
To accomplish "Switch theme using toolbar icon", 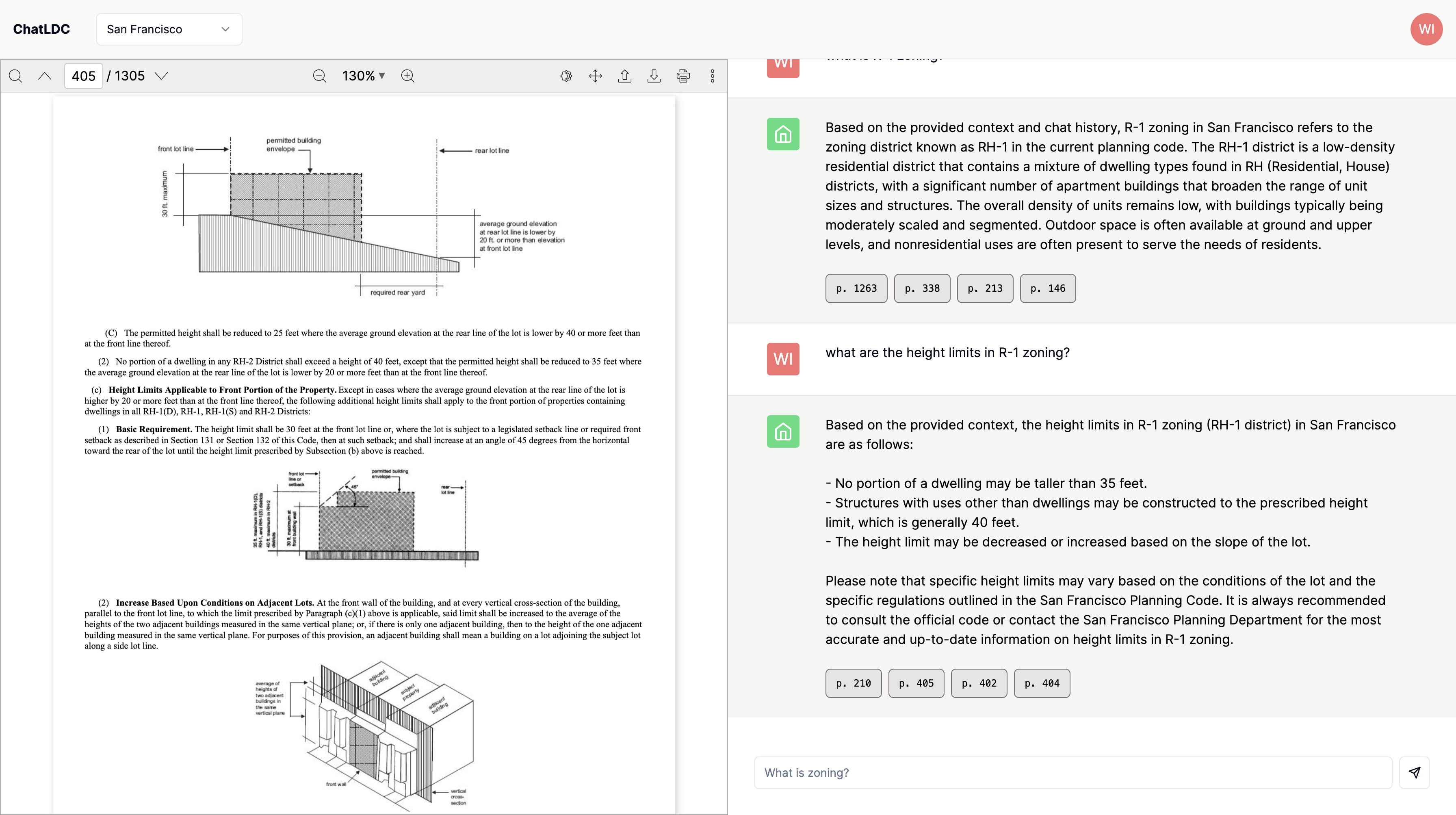I will pyautogui.click(x=566, y=76).
